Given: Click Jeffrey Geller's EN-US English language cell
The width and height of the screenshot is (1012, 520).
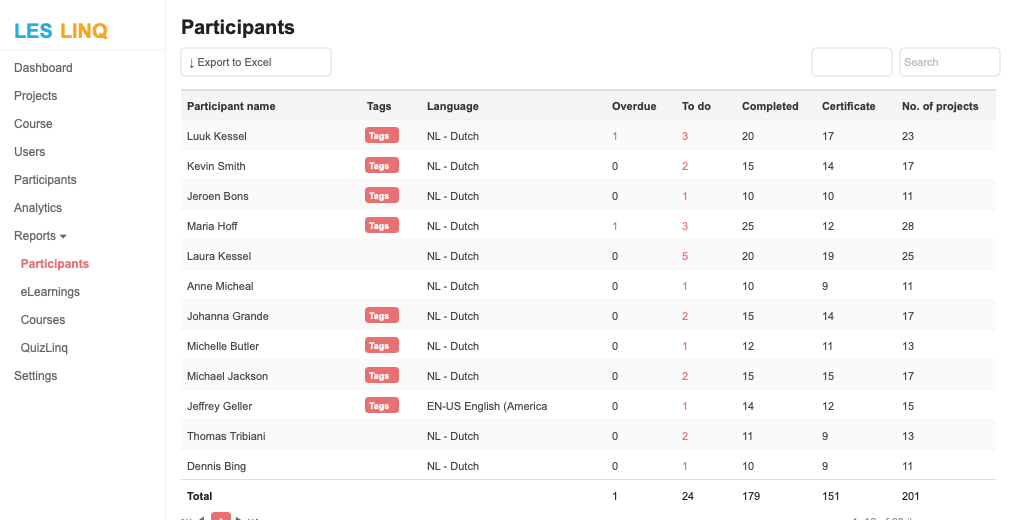Looking at the screenshot, I should tap(487, 406).
